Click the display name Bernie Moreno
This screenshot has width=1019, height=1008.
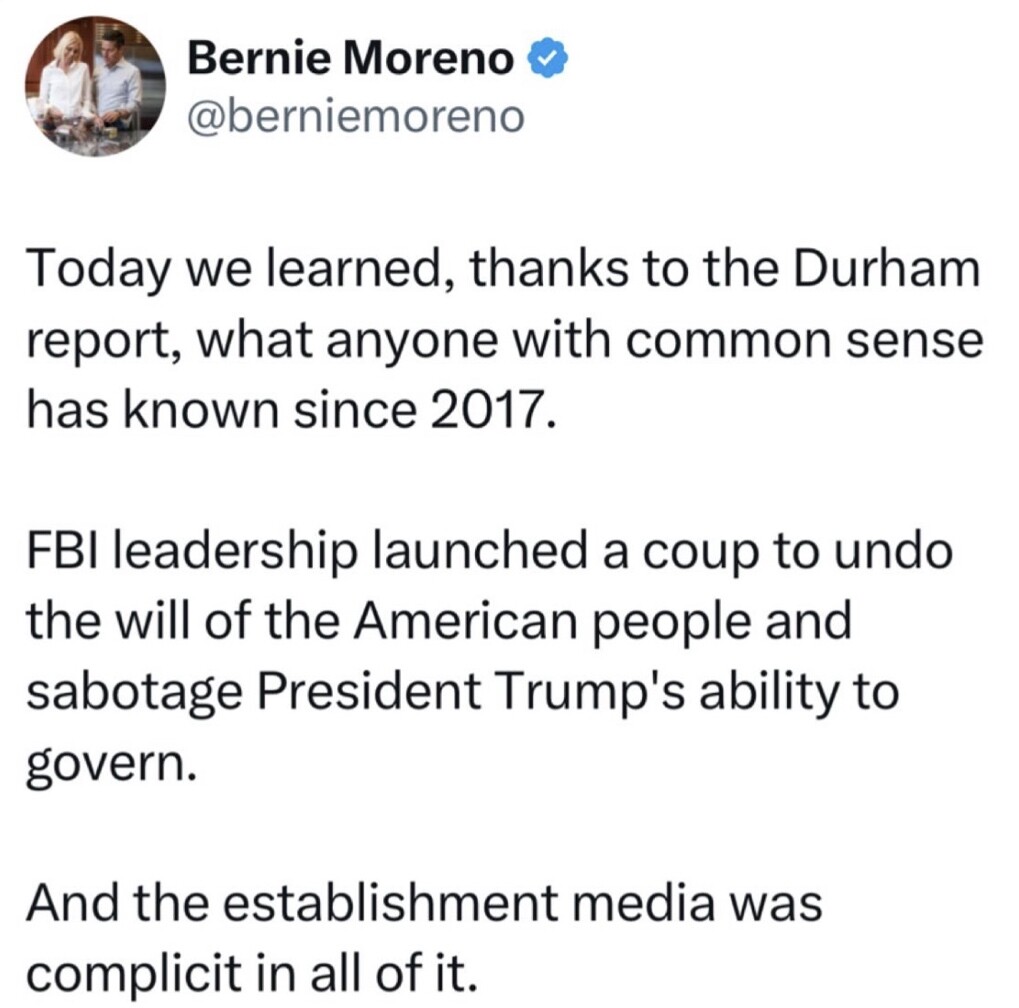point(351,58)
